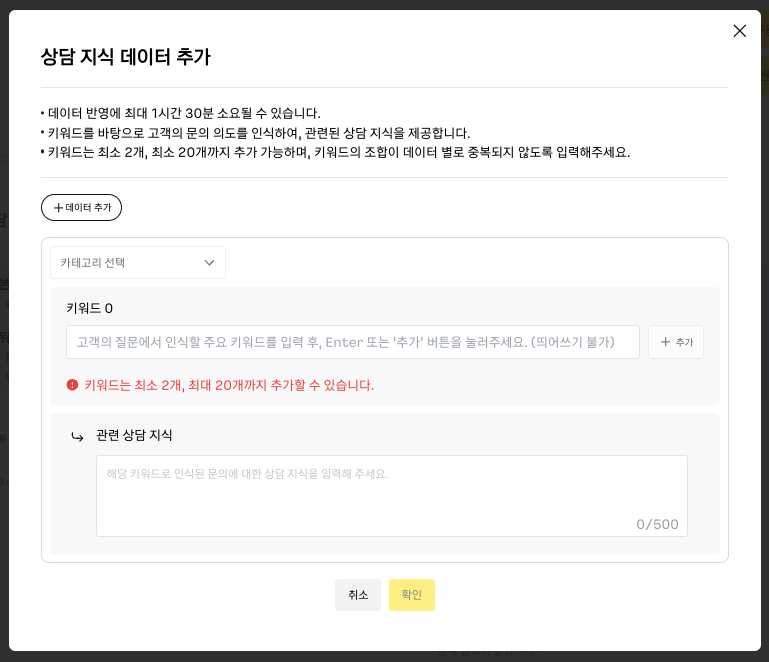Expand the category dropdown chevron arrow
Screen dimensions: 769x662
coord(209,263)
